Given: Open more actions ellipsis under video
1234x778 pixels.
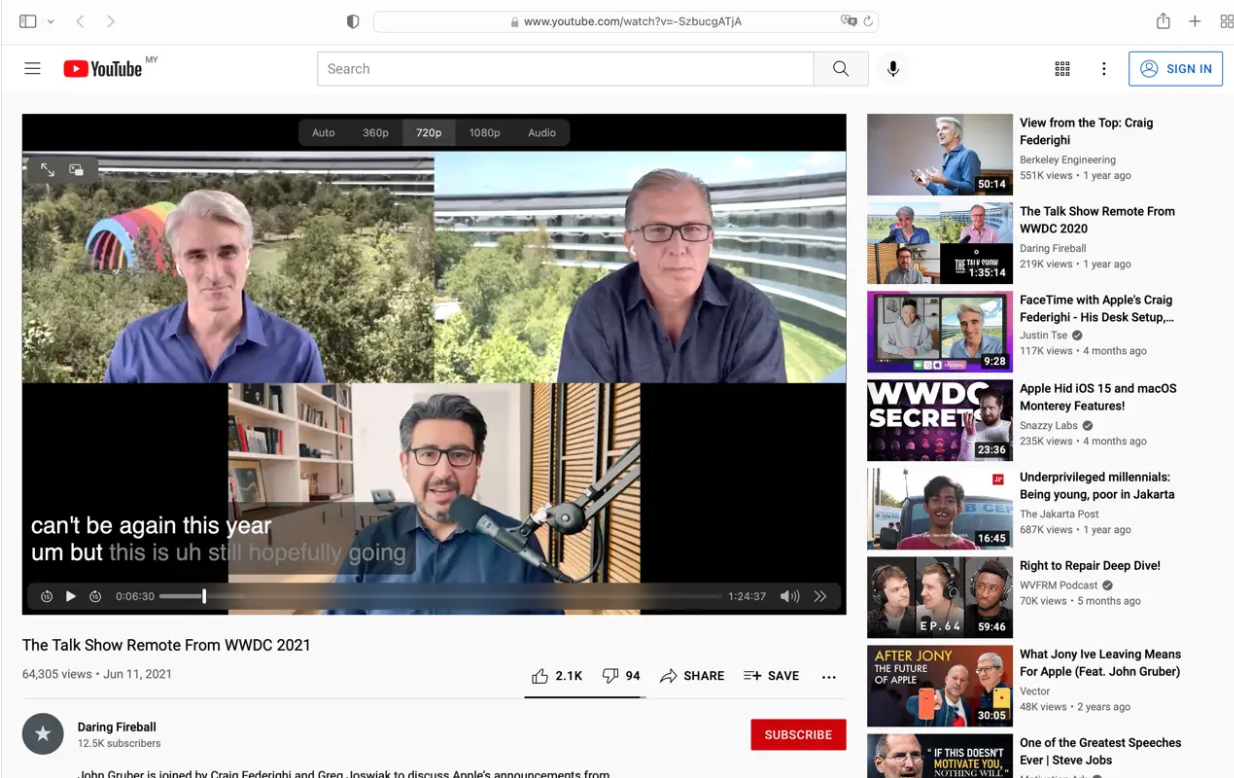Looking at the screenshot, I should coord(829,677).
